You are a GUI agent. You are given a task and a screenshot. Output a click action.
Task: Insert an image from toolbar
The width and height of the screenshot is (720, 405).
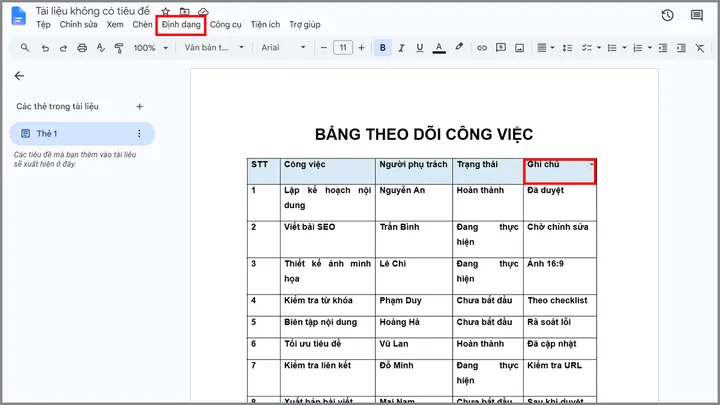pos(519,48)
